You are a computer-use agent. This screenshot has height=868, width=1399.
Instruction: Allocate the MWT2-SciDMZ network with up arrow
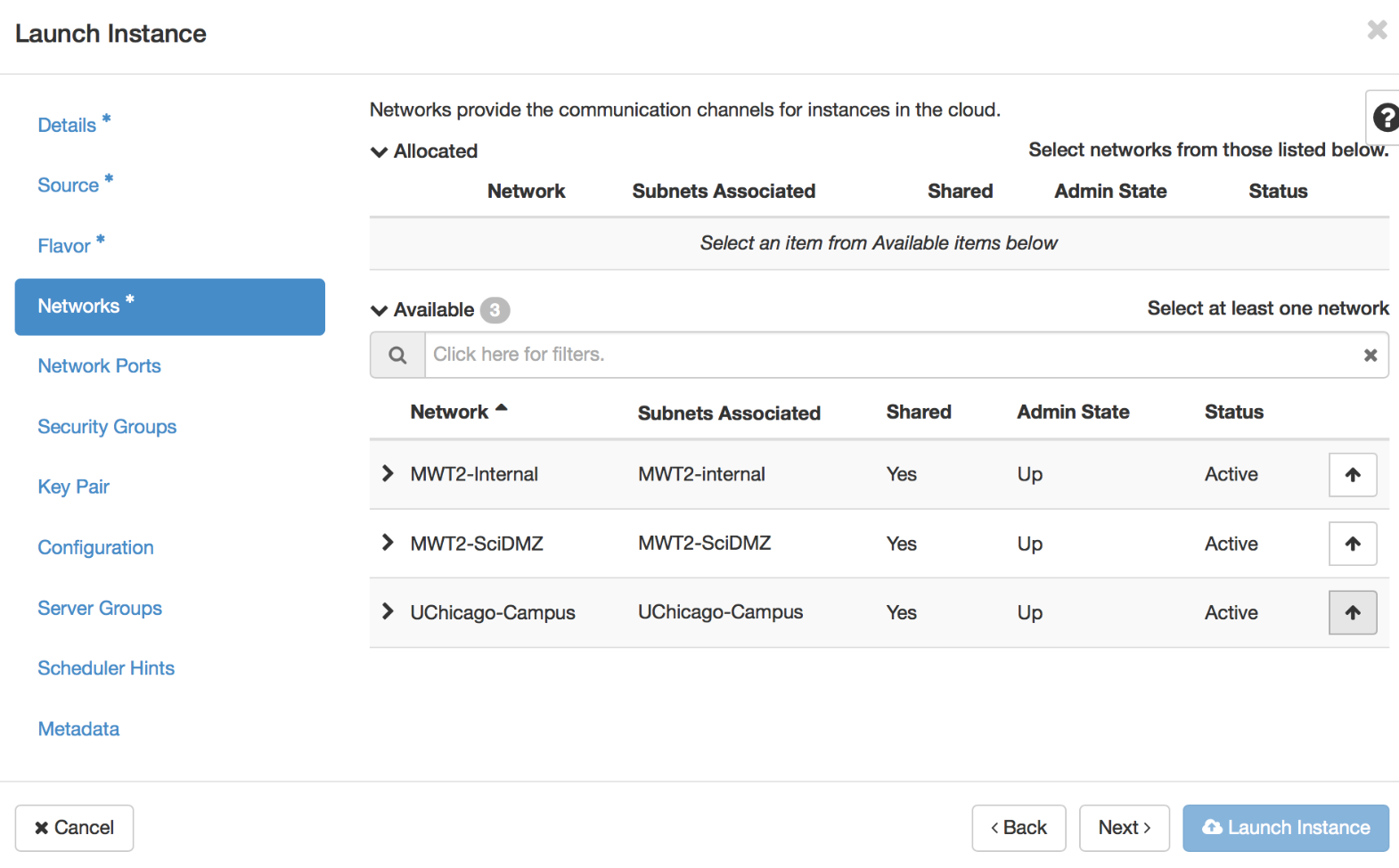1352,544
